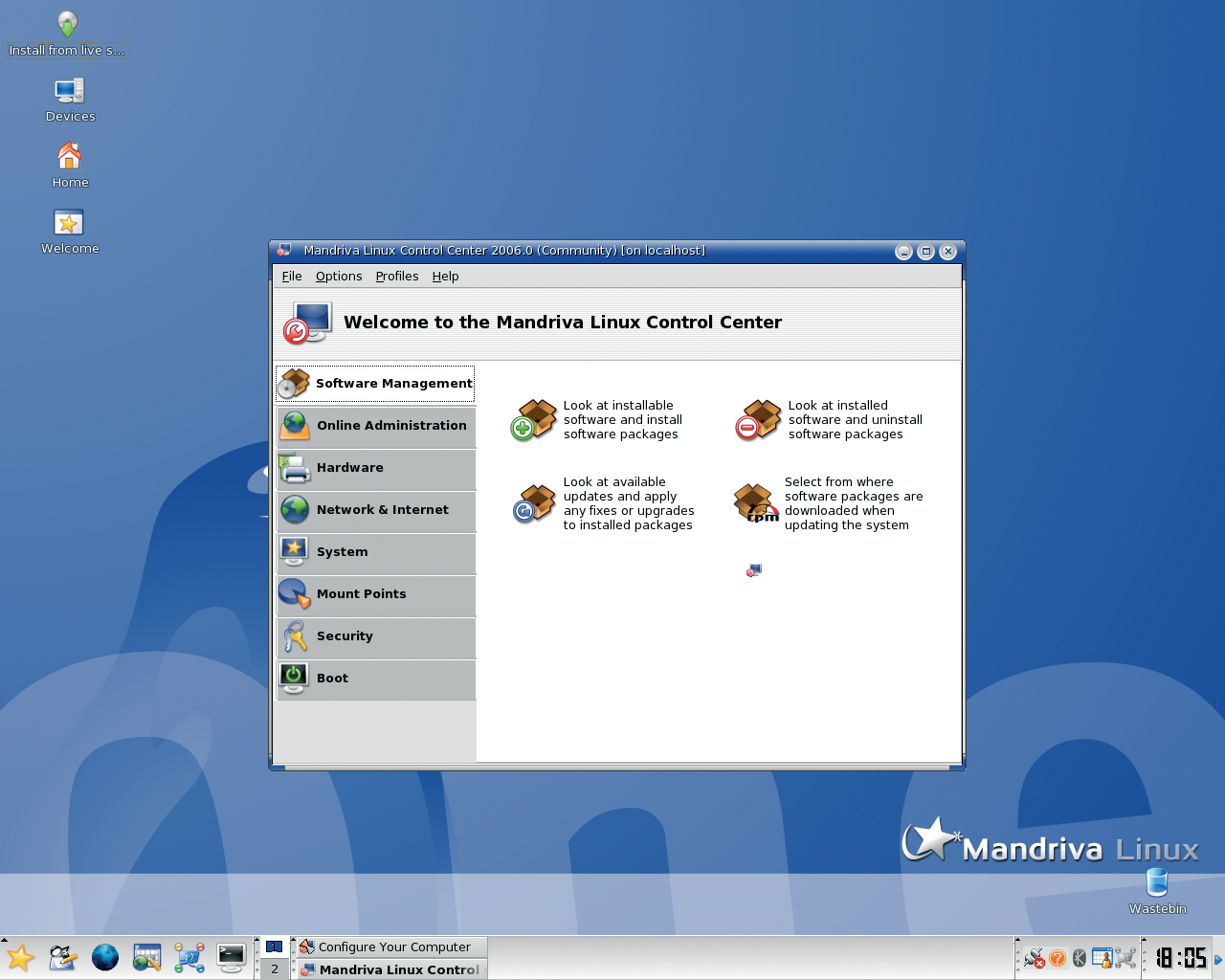
Task: Activate Configure Your Computer taskbar entry
Action: 391,947
